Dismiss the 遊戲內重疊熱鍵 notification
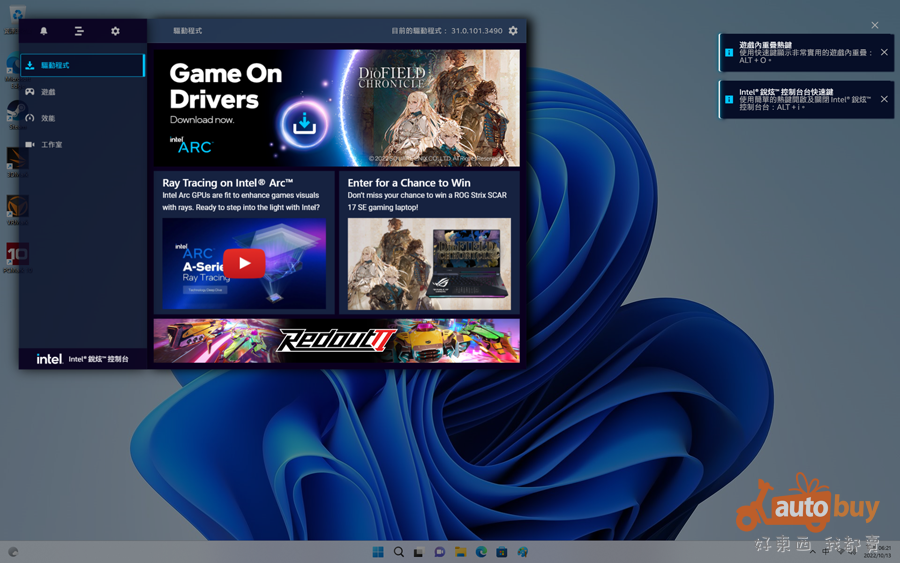This screenshot has height=563, width=900. tap(884, 52)
